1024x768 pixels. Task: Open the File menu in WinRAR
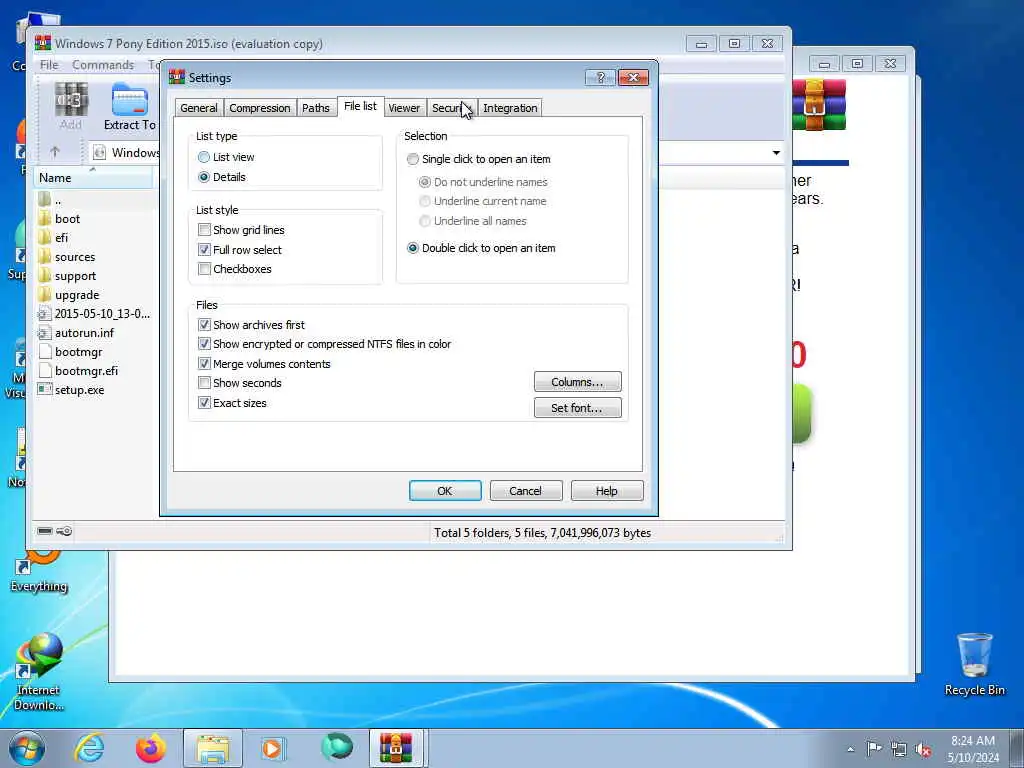click(49, 65)
